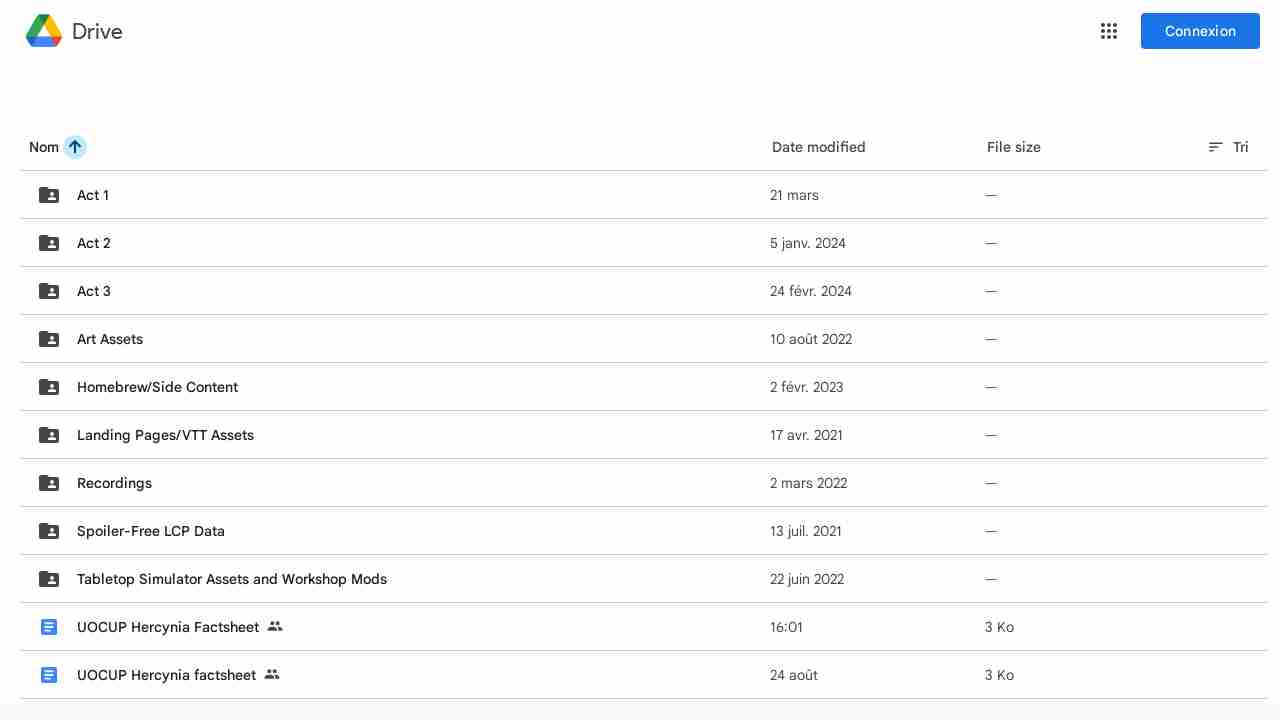Click the Homebrew/Side Content folder icon

[x=49, y=387]
